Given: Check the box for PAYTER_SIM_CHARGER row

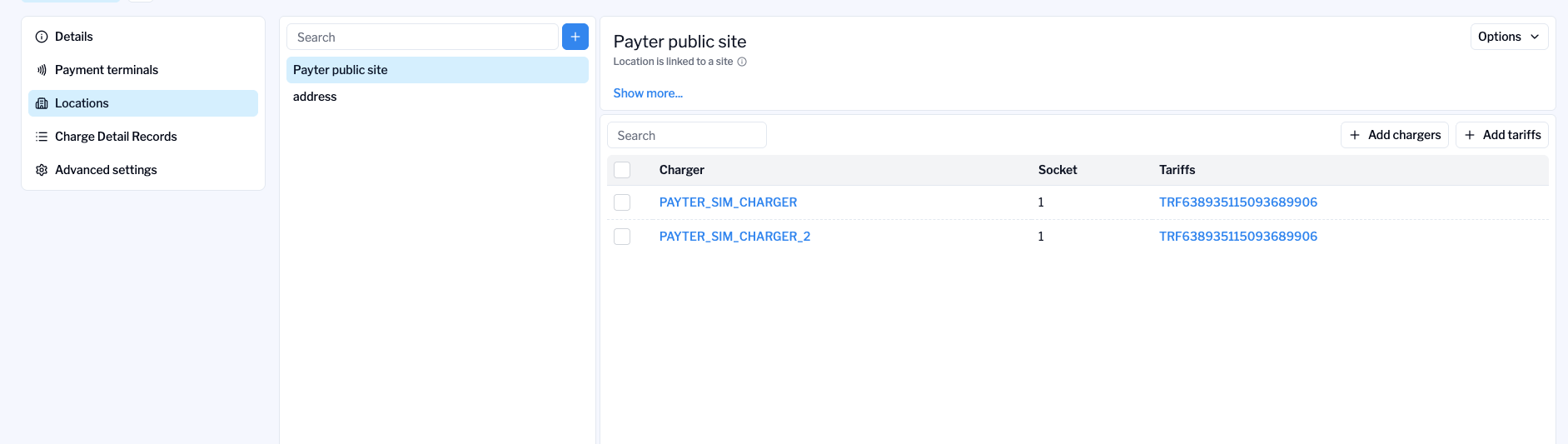Looking at the screenshot, I should [622, 202].
